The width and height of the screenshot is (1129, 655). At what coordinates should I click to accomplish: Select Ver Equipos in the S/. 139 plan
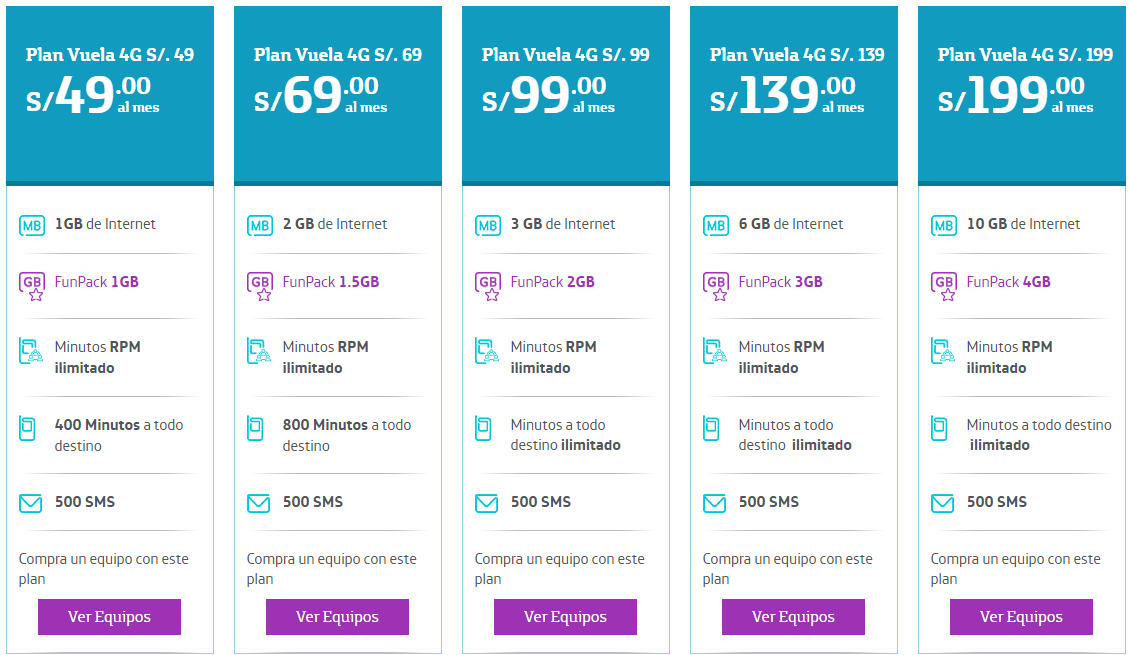click(793, 617)
